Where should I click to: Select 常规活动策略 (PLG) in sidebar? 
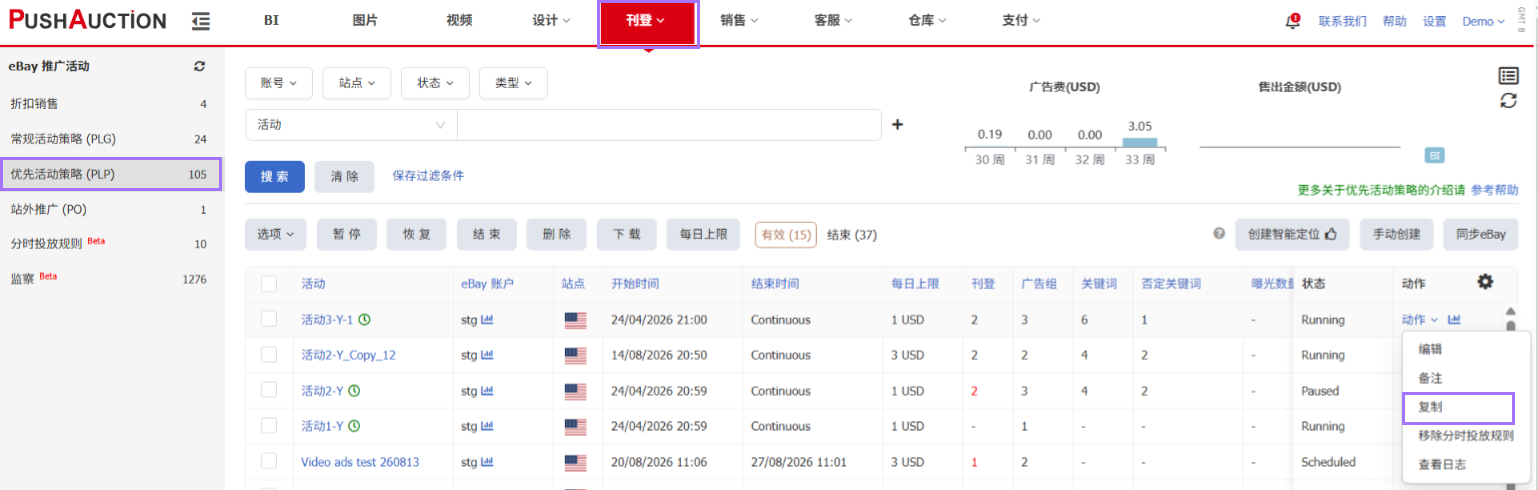(110, 138)
